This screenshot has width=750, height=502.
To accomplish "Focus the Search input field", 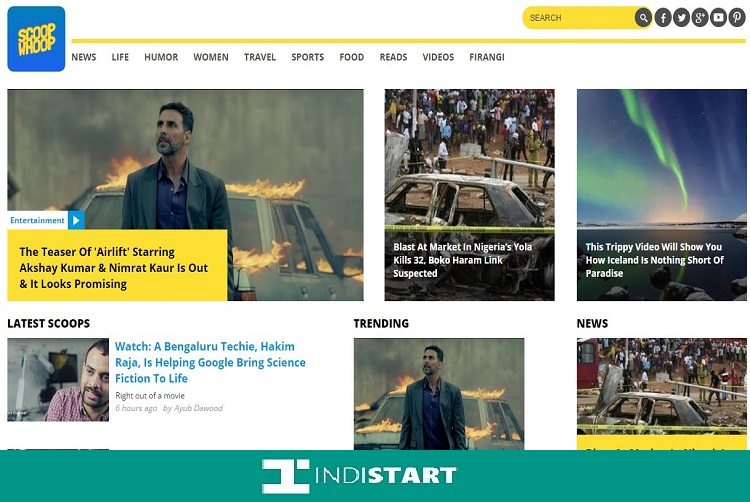I will [580, 18].
